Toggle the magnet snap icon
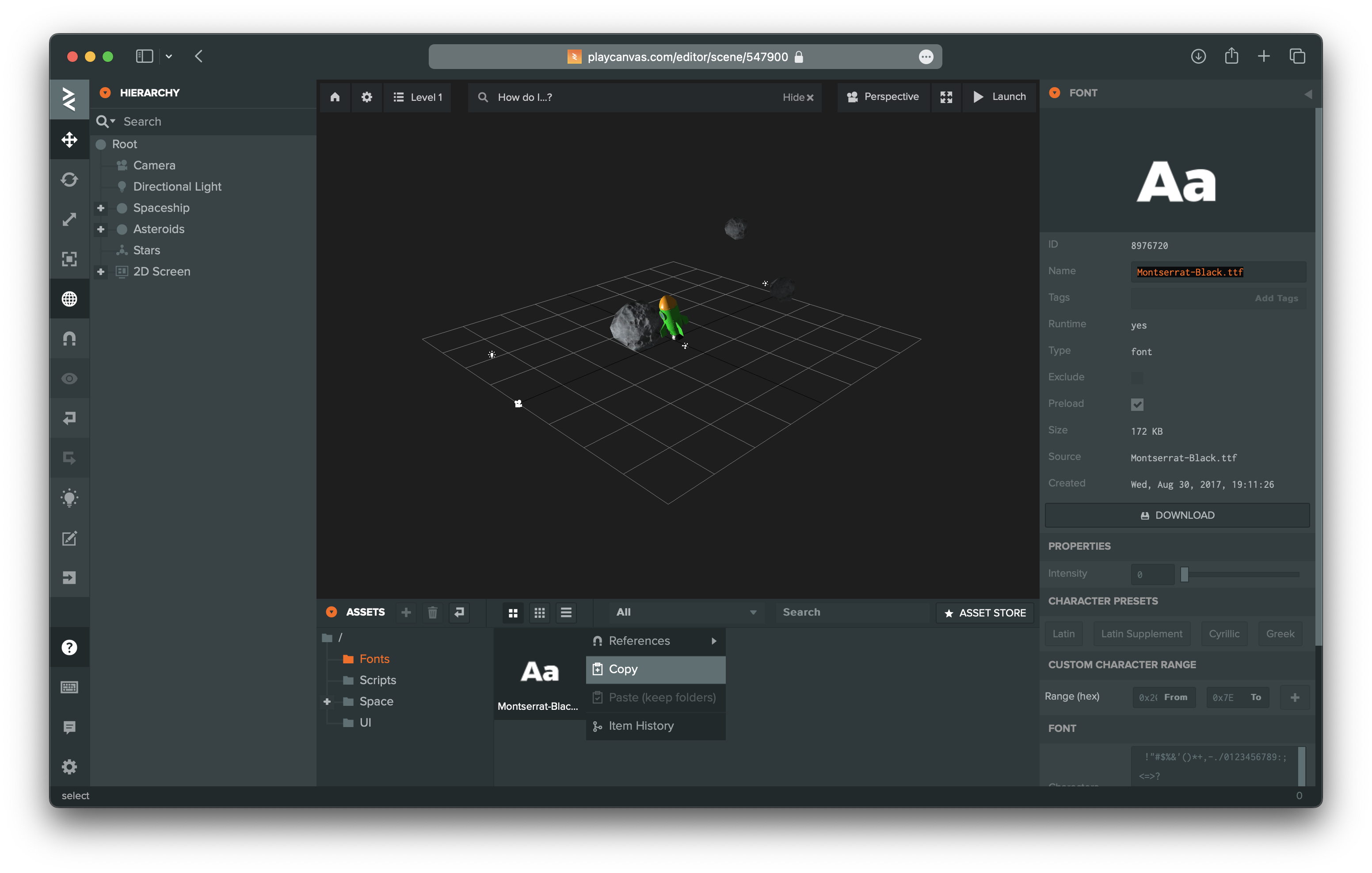 click(69, 339)
